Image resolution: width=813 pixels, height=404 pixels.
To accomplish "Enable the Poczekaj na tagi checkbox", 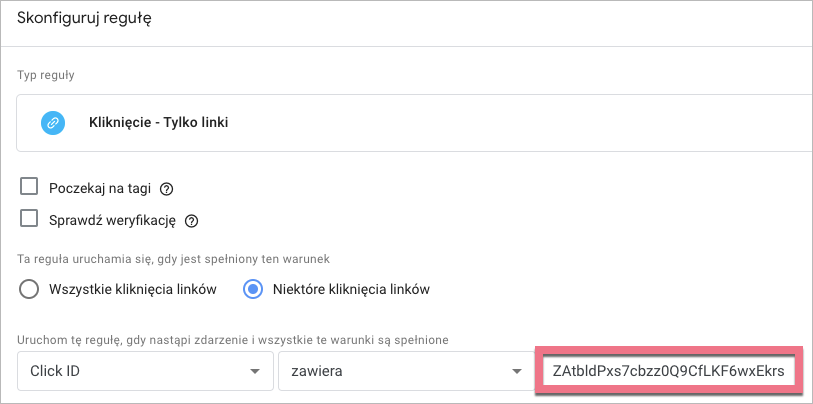I will pyautogui.click(x=29, y=187).
